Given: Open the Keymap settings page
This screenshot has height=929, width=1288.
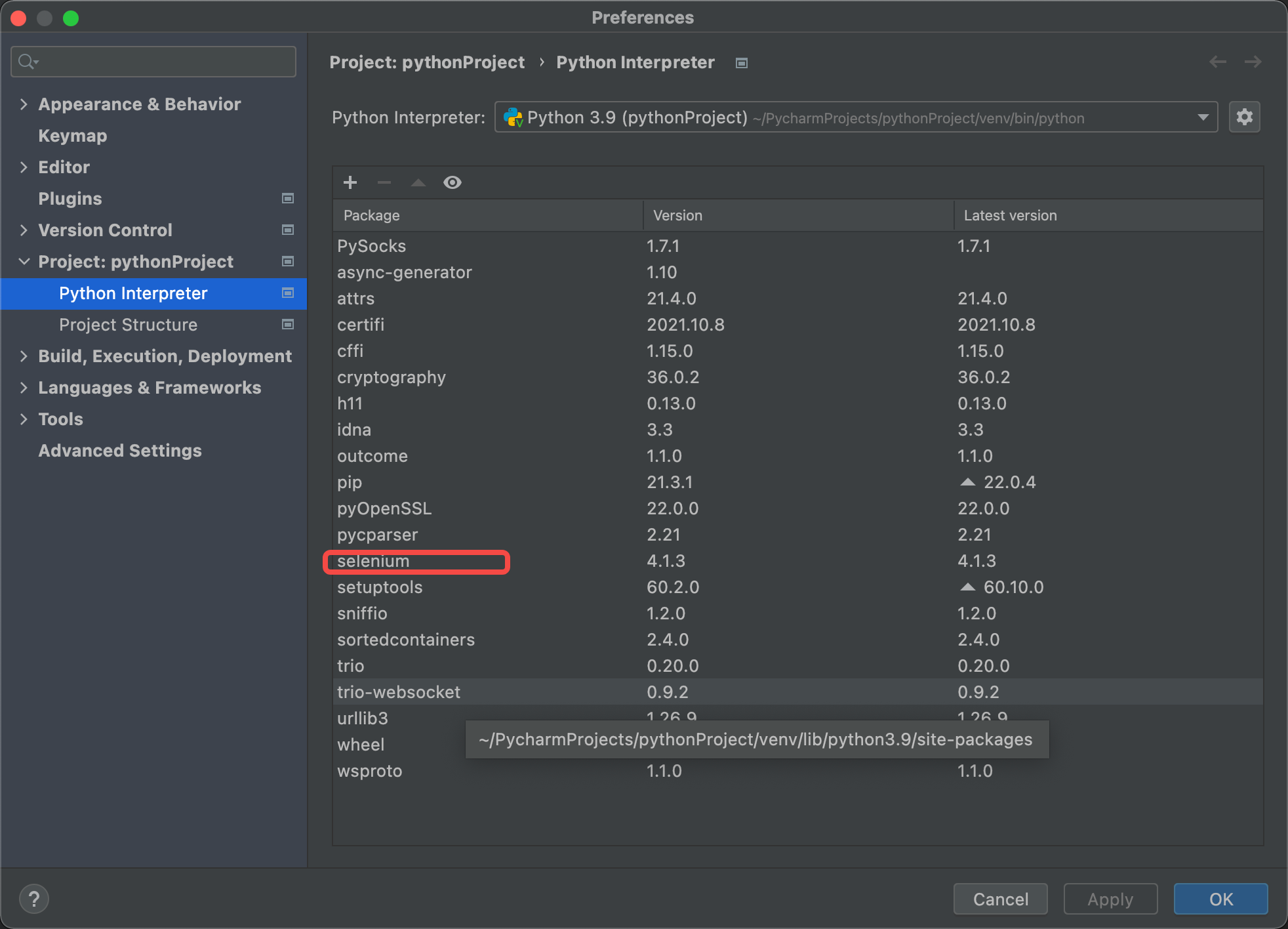Looking at the screenshot, I should pos(72,136).
